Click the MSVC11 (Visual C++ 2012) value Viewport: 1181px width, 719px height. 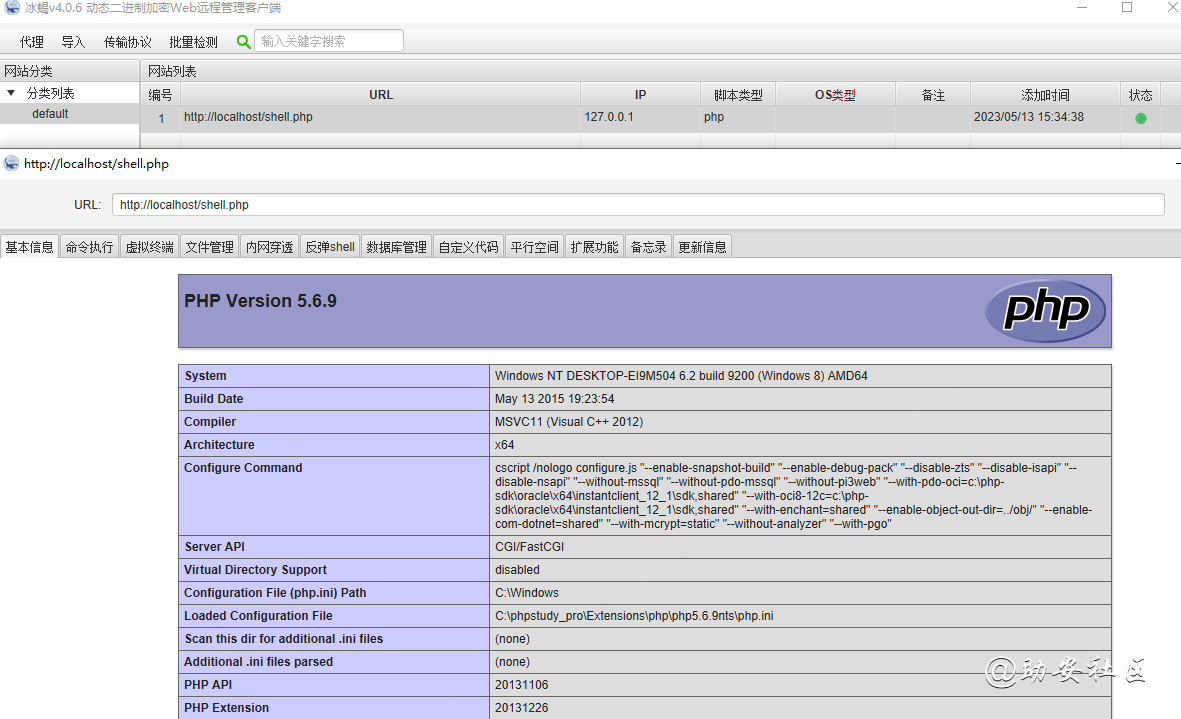569,422
